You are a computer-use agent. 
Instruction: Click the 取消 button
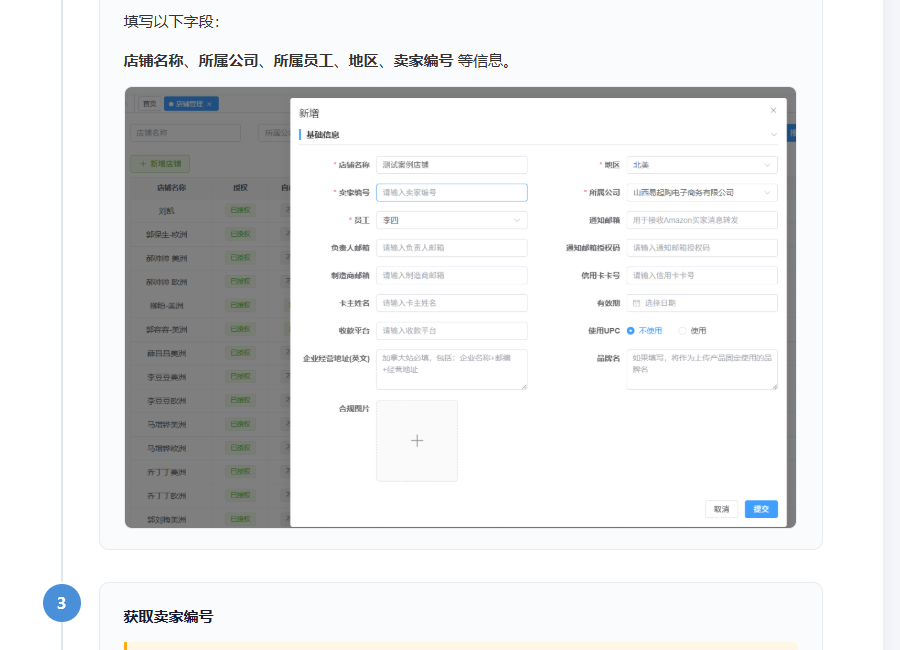[721, 509]
